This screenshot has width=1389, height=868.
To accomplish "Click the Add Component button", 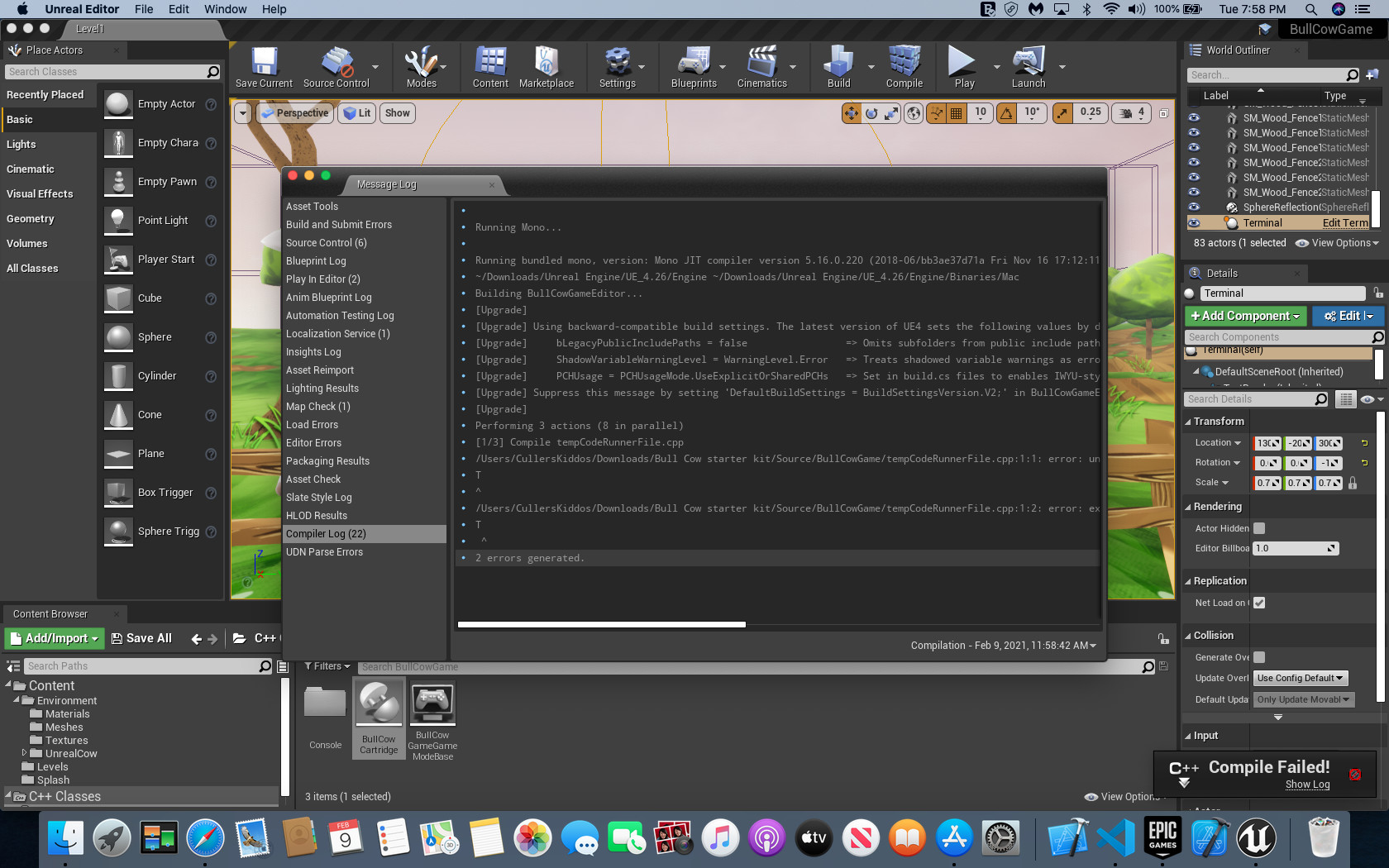I will (1245, 316).
